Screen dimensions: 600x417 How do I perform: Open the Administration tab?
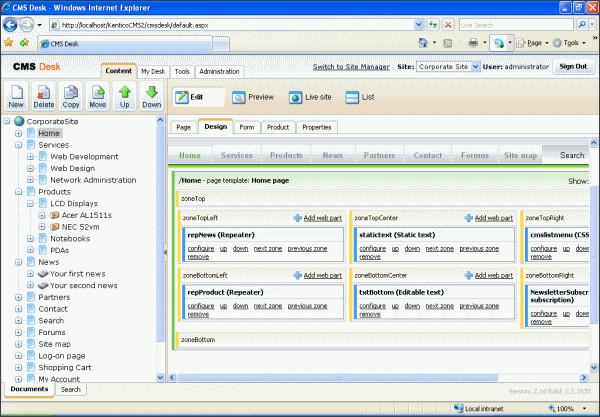[219, 72]
